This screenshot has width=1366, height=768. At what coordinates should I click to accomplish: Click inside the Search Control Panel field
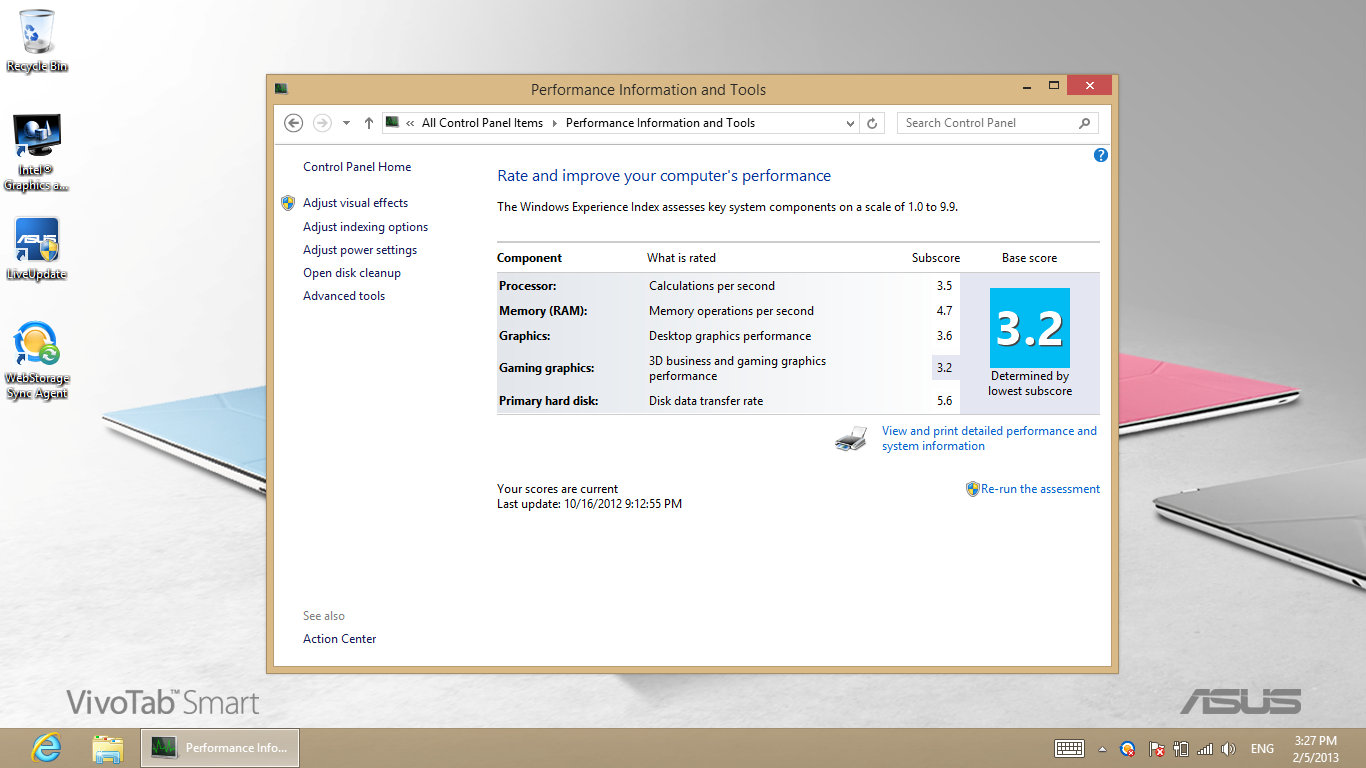click(x=988, y=123)
